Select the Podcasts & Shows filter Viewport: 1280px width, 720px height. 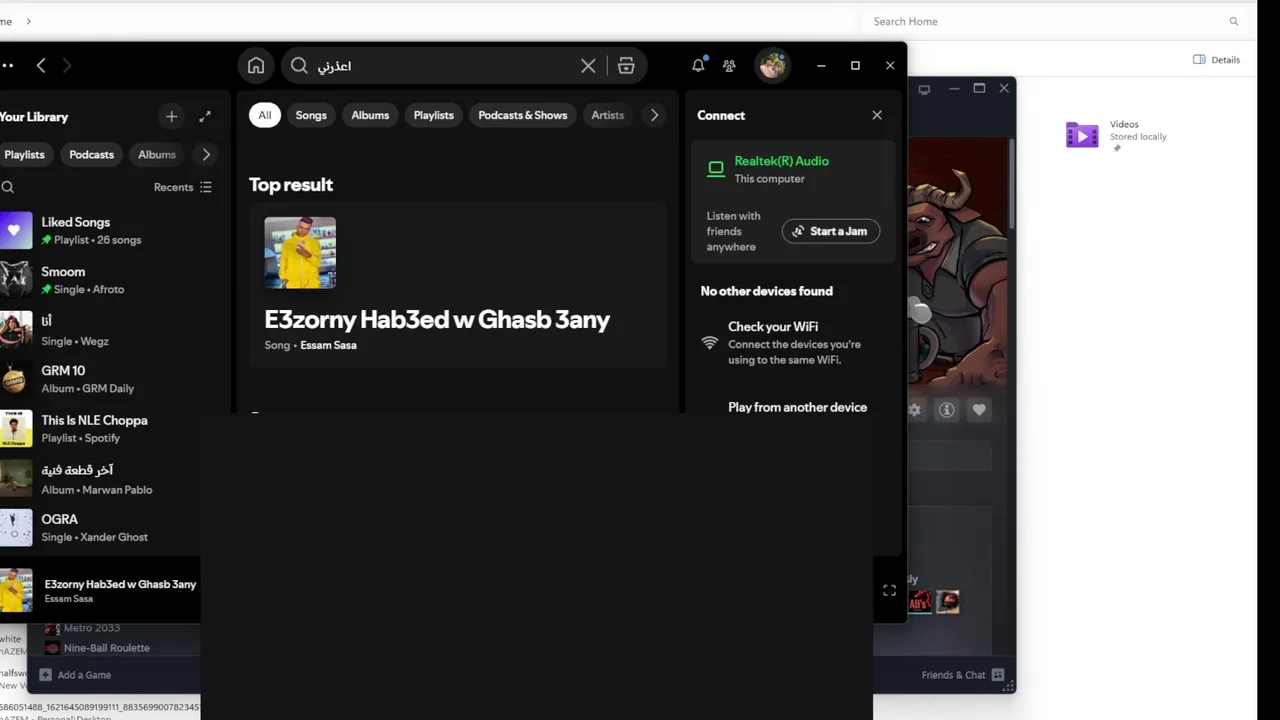point(523,115)
